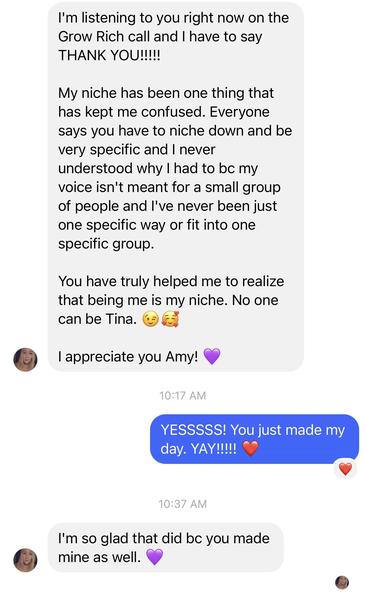This screenshot has width=366, height=600.
Task: Tap purple heart after "mine as well."
Action: click(x=155, y=557)
